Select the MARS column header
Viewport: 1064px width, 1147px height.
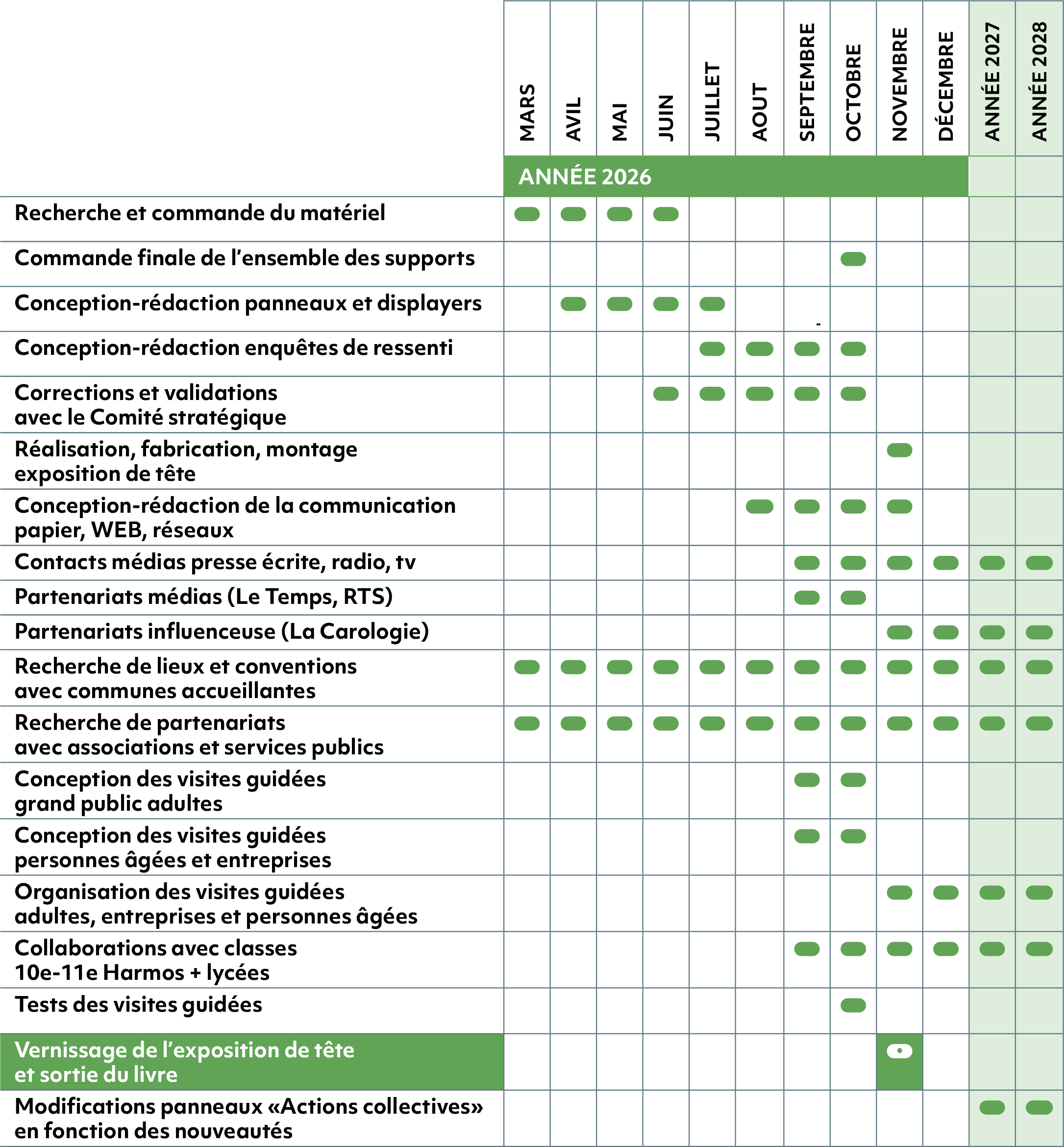coord(527,112)
